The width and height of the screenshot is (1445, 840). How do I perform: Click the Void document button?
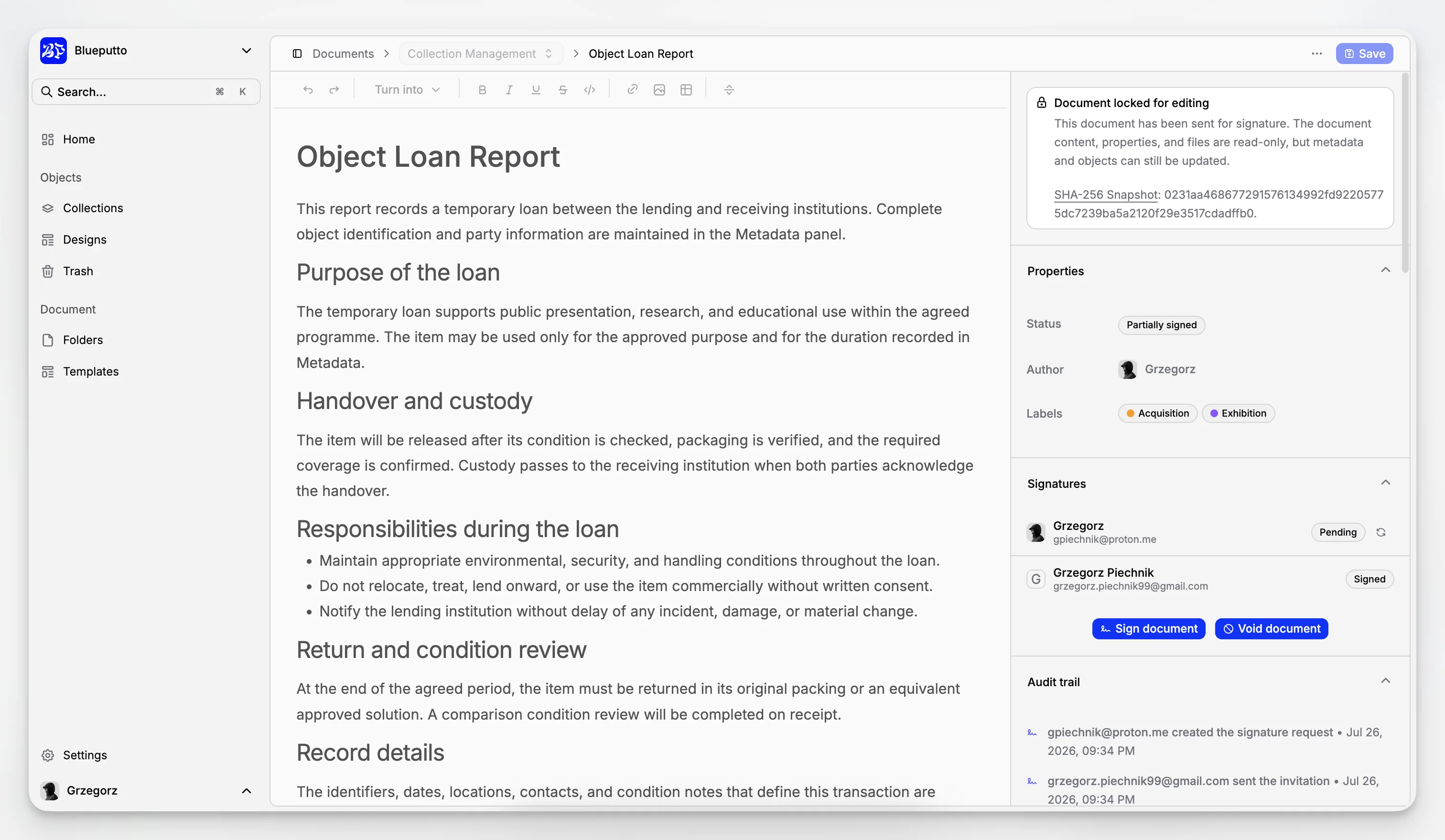click(1271, 629)
